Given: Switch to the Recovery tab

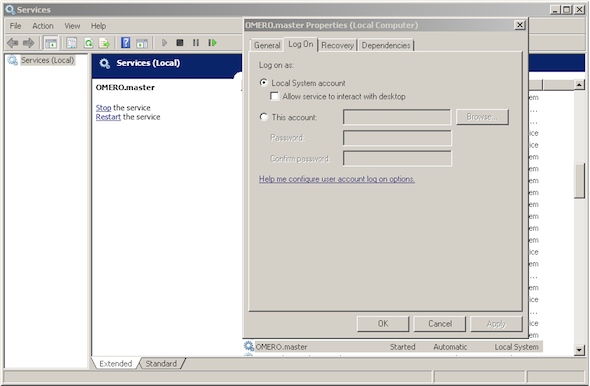Looking at the screenshot, I should click(x=338, y=45).
